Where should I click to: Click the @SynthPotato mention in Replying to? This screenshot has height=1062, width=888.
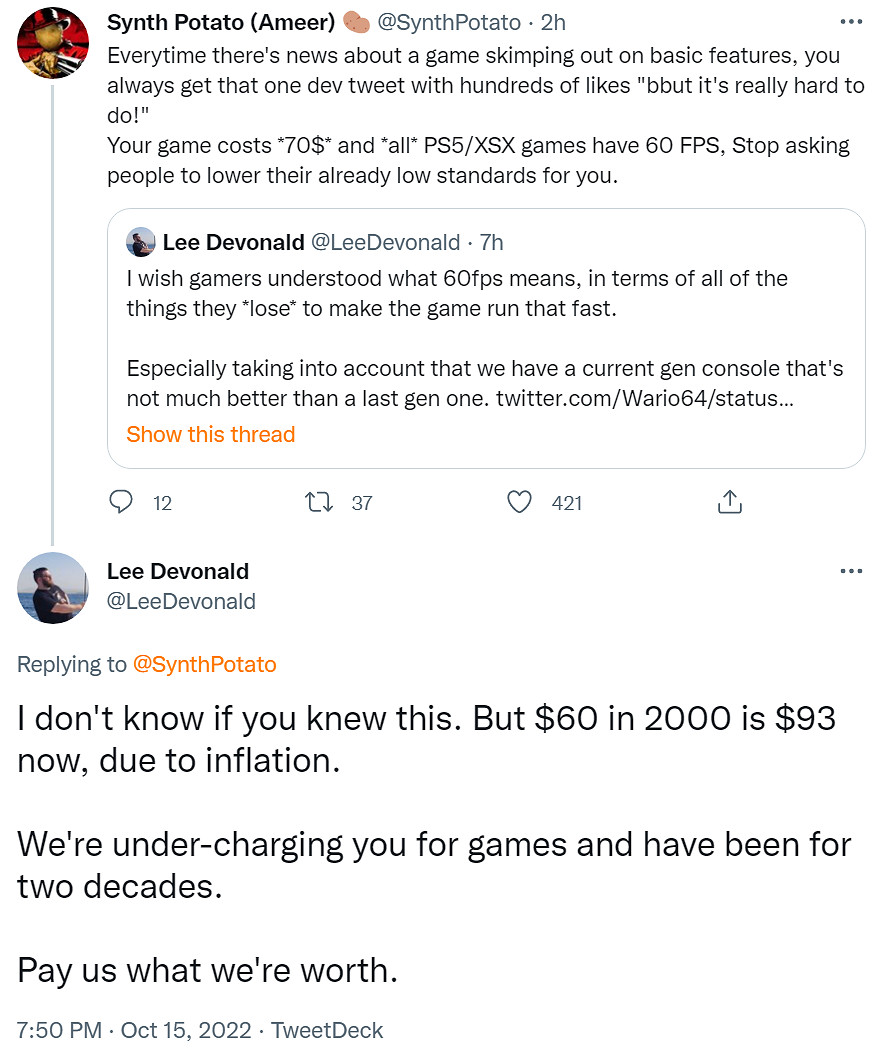(x=204, y=664)
